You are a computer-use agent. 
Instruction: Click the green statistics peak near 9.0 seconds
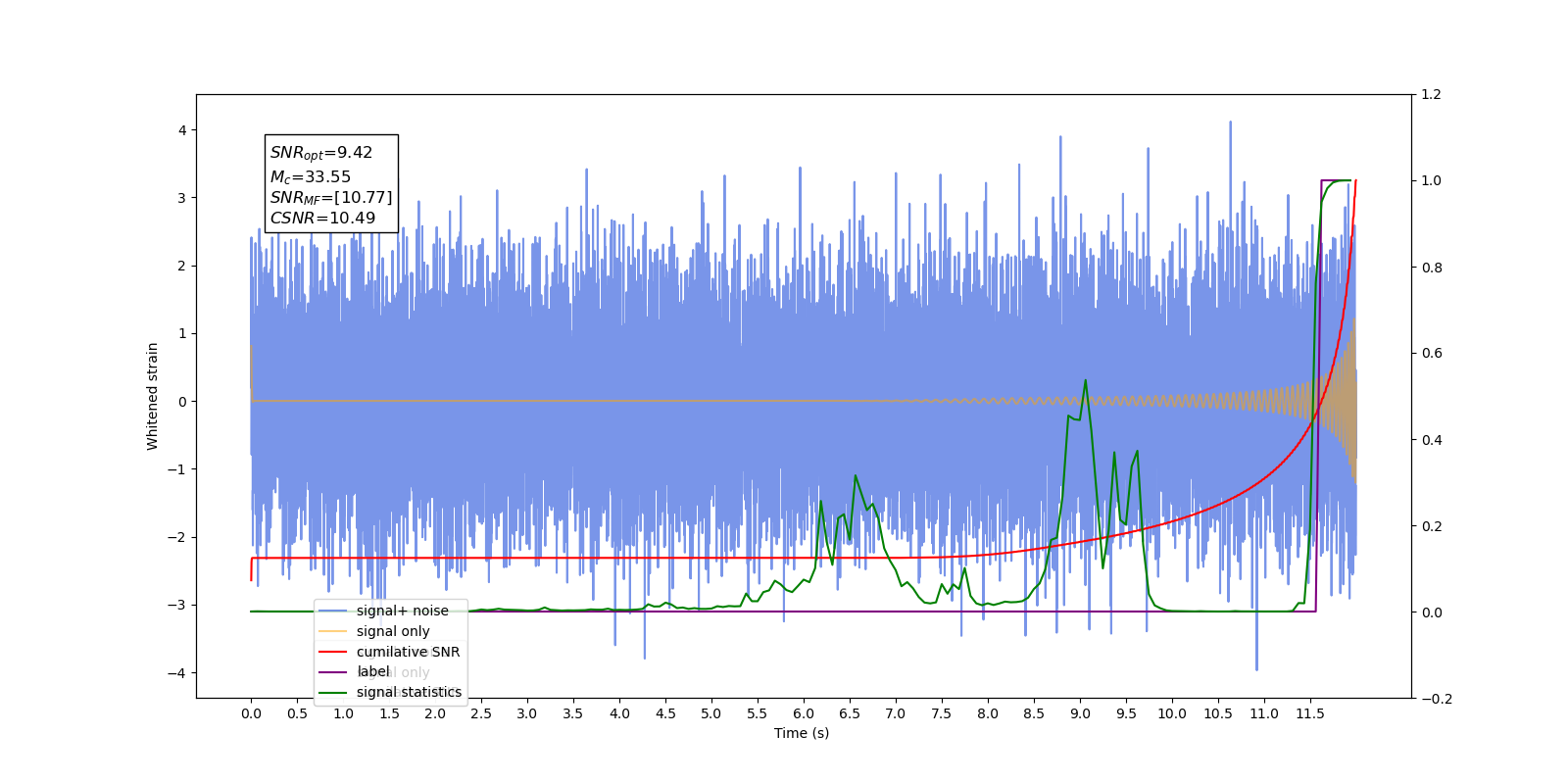(x=1085, y=381)
